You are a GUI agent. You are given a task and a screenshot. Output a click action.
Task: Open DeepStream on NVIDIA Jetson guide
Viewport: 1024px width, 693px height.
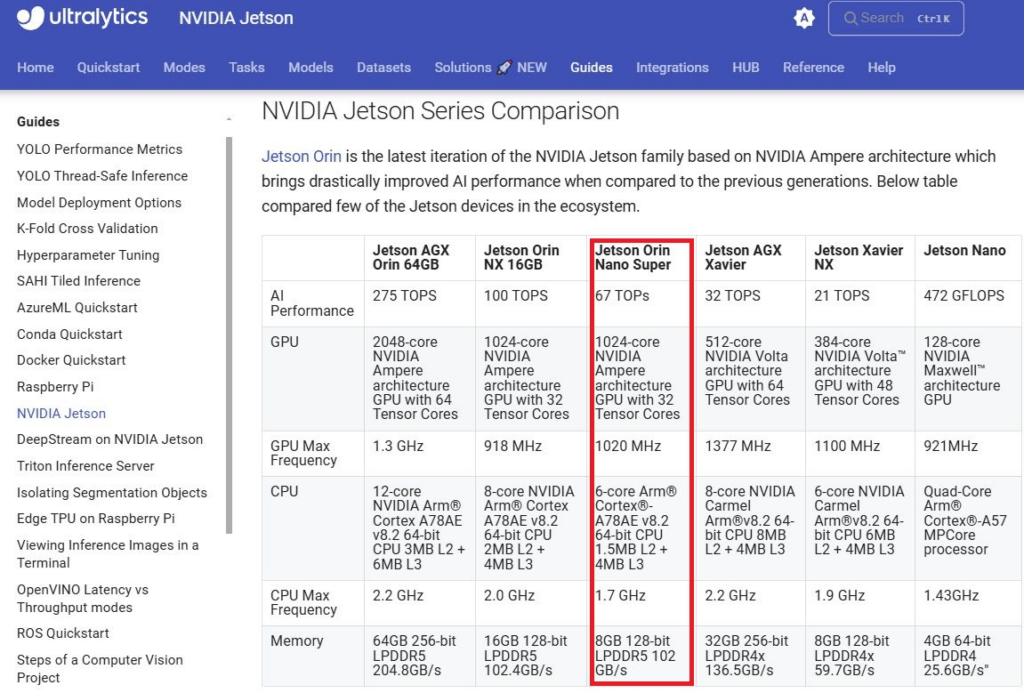(x=110, y=440)
